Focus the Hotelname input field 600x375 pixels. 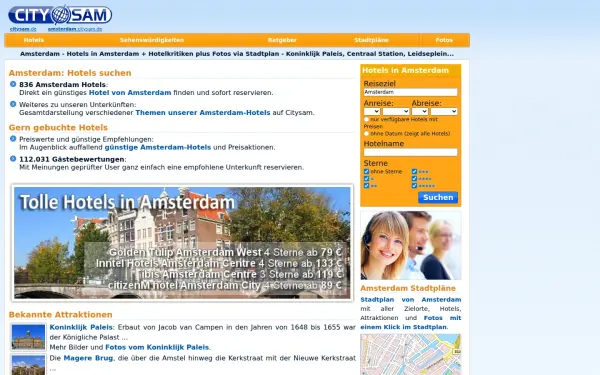click(x=410, y=152)
